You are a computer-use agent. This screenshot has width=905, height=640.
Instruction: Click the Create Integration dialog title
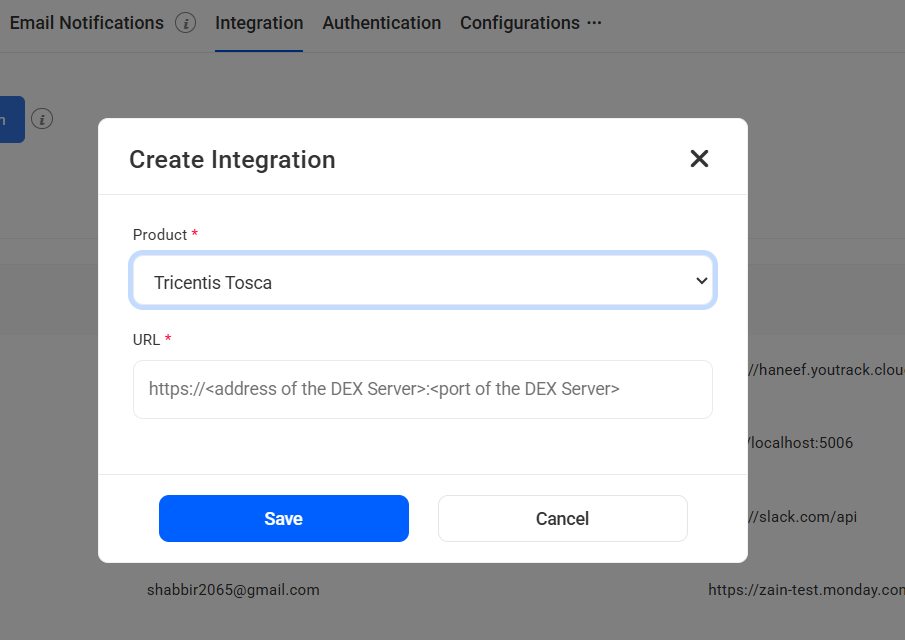(232, 160)
